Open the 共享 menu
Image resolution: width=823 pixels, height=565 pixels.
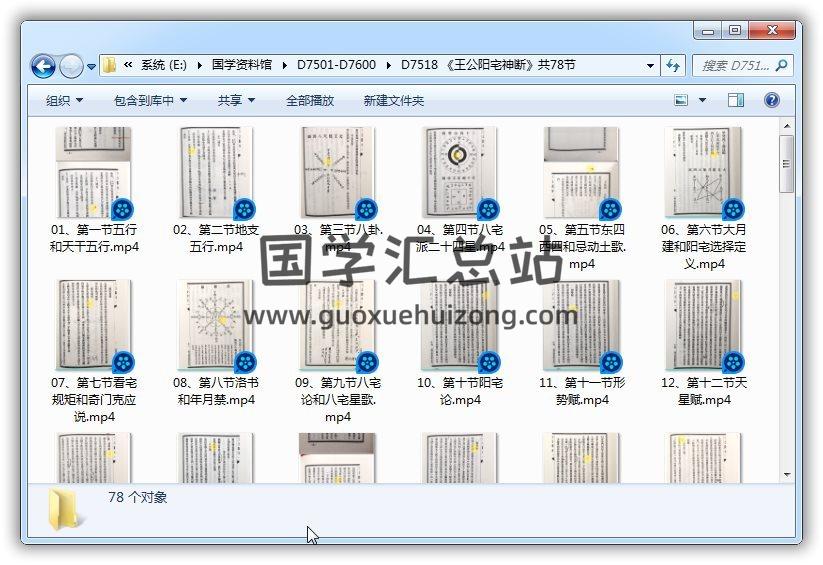click(x=236, y=100)
